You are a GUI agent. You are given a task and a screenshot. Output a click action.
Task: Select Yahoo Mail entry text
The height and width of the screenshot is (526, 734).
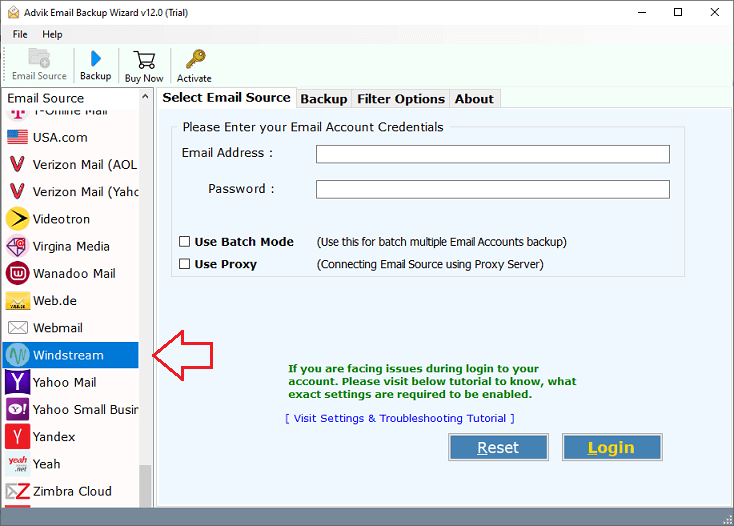65,382
